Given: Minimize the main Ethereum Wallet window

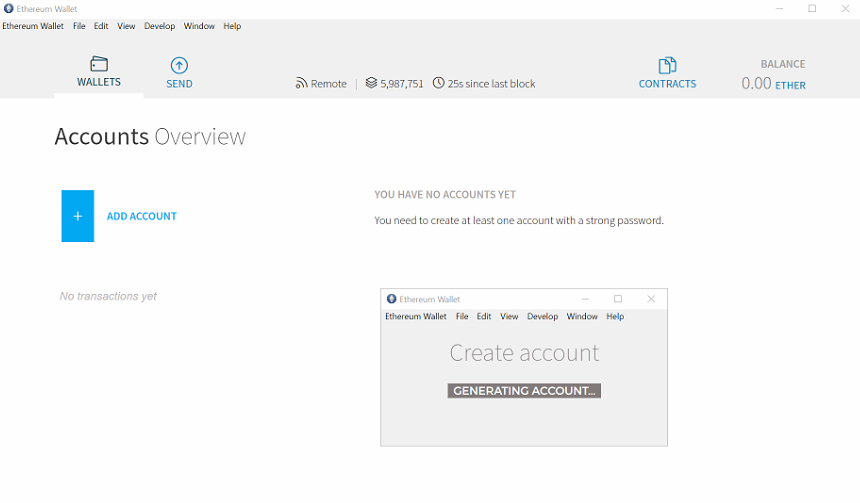Looking at the screenshot, I should [779, 8].
